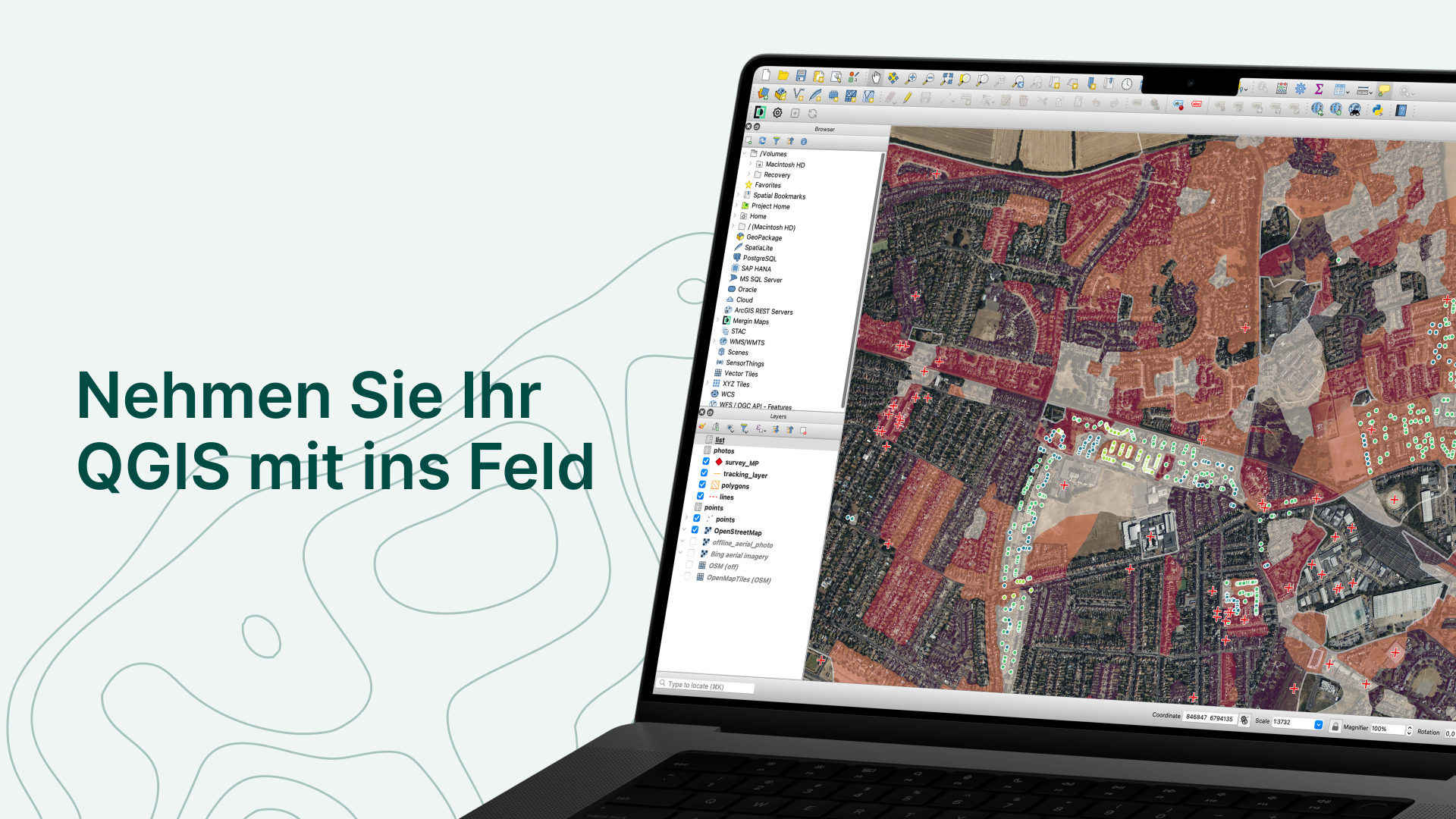The image size is (1456, 819).
Task: Open the filter-by-expression dropdown in Layers
Action: pos(761,429)
